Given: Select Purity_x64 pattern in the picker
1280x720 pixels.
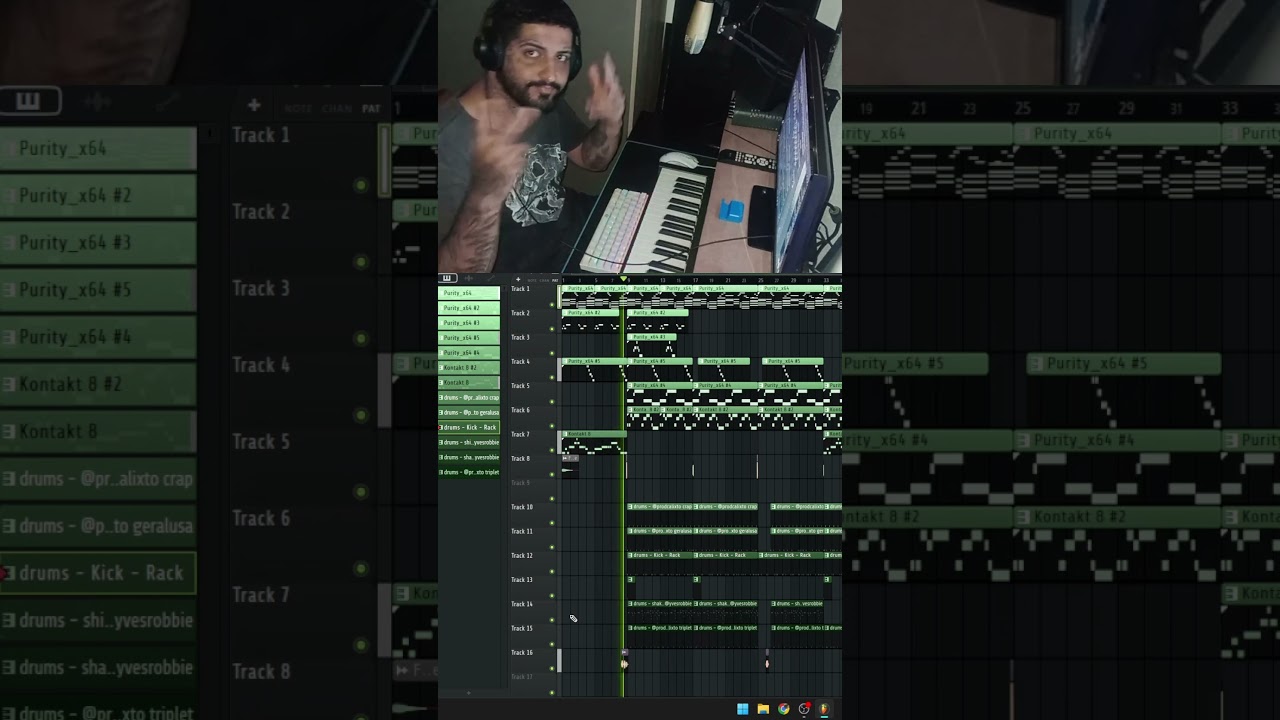Looking at the screenshot, I should [x=469, y=293].
